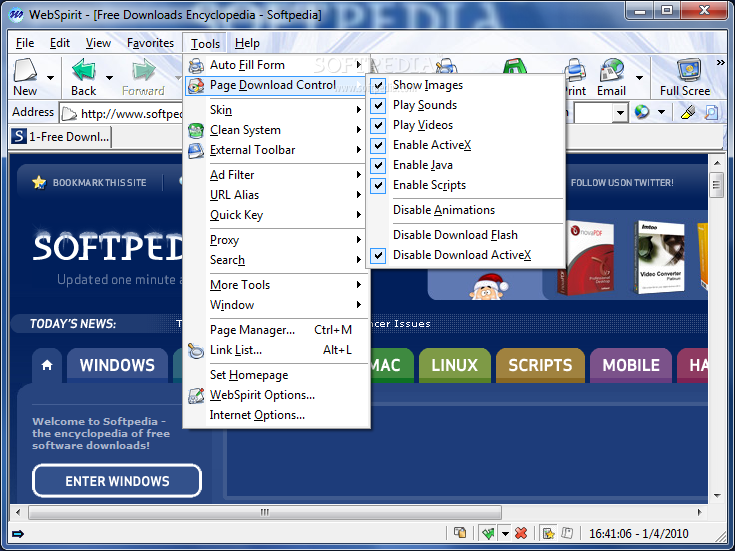Click the ENTER WINDOWS button
The width and height of the screenshot is (735, 551).
pyautogui.click(x=117, y=481)
